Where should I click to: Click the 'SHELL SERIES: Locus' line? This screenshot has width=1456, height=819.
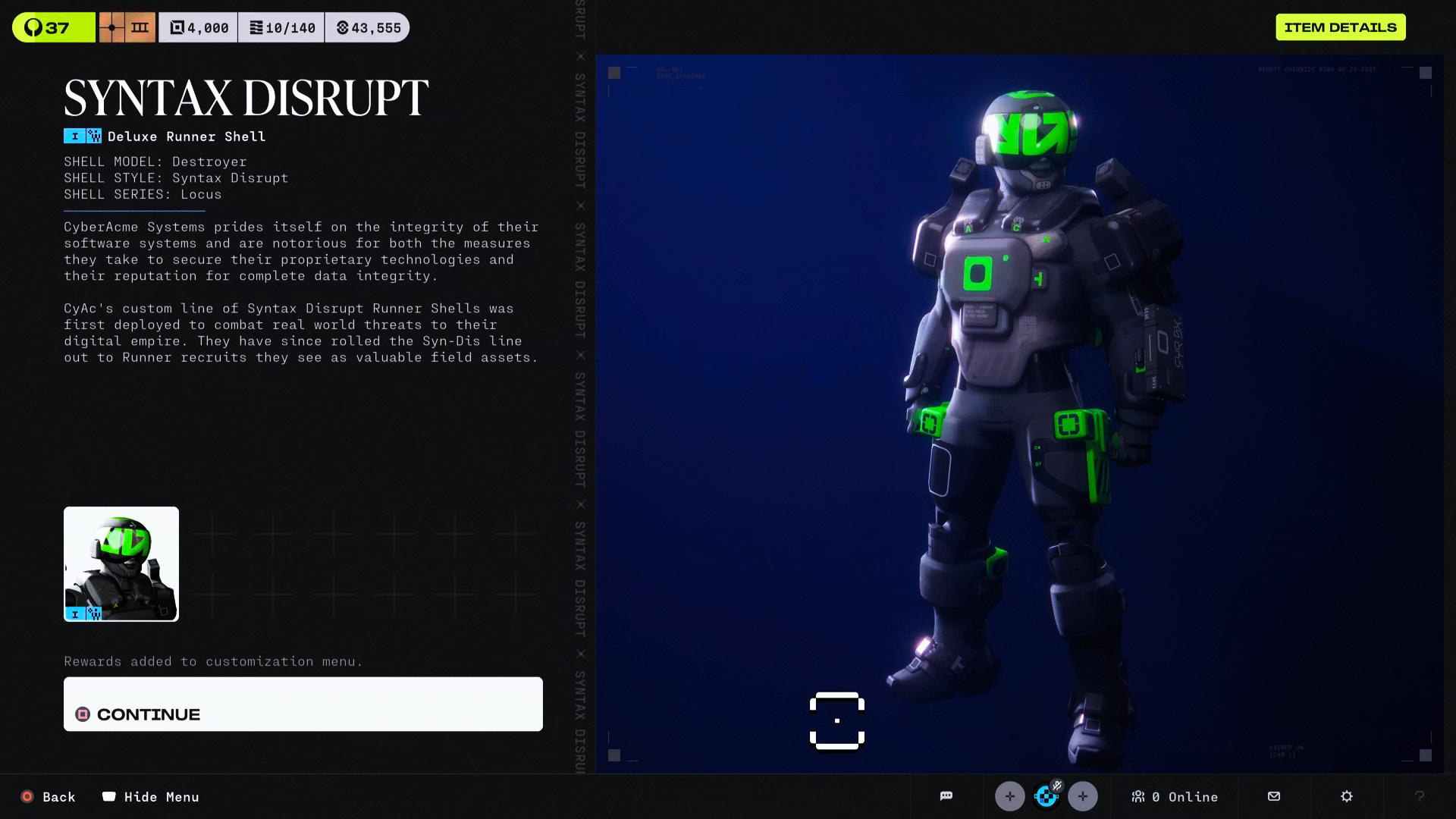point(143,194)
